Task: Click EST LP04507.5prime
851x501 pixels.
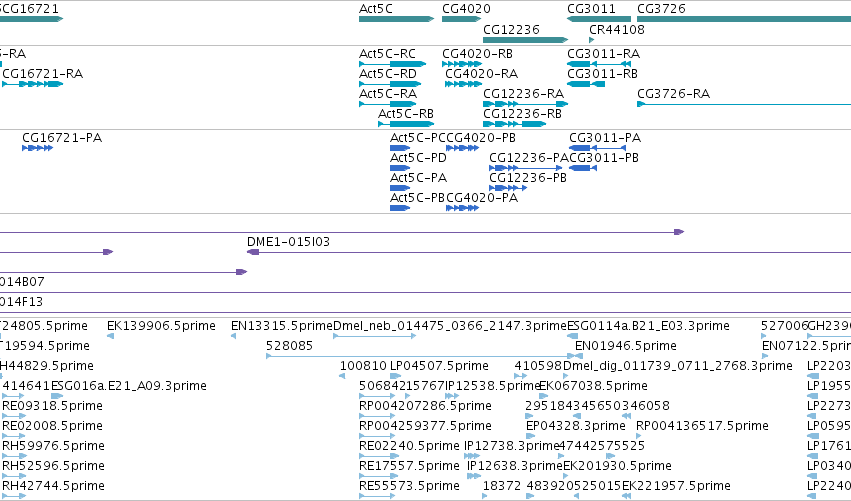Action: [x=439, y=366]
